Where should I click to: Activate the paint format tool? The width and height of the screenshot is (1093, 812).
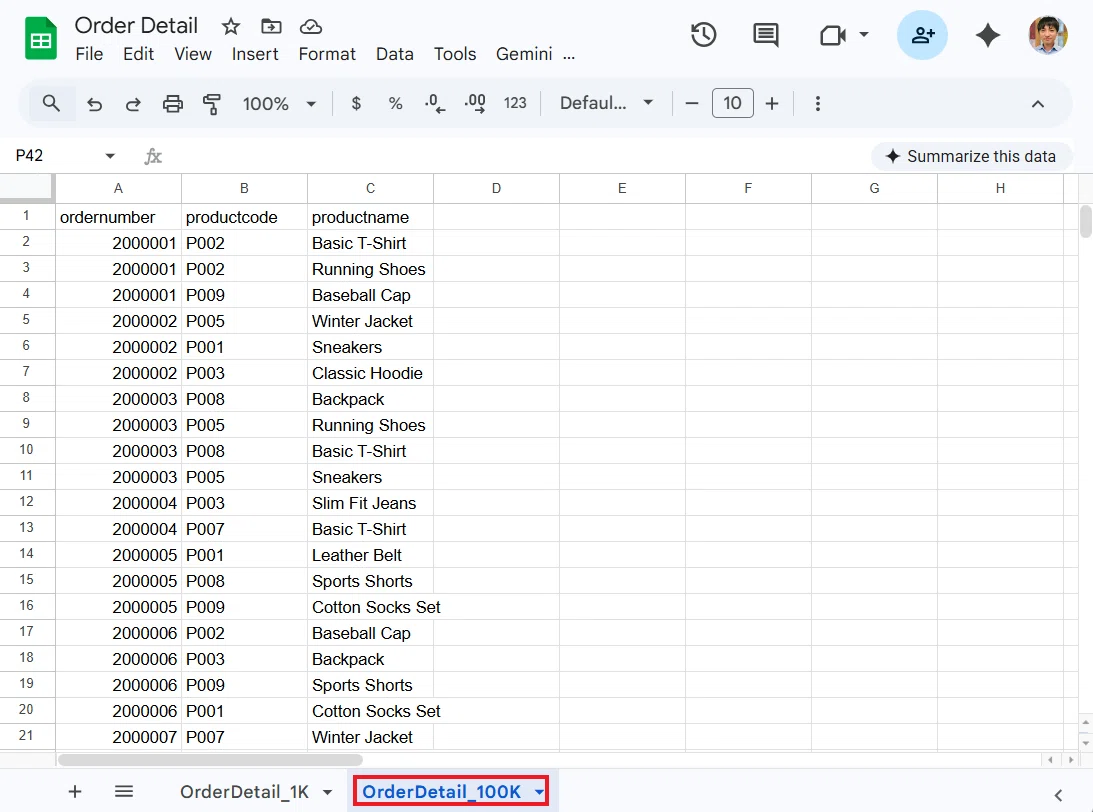pyautogui.click(x=212, y=104)
